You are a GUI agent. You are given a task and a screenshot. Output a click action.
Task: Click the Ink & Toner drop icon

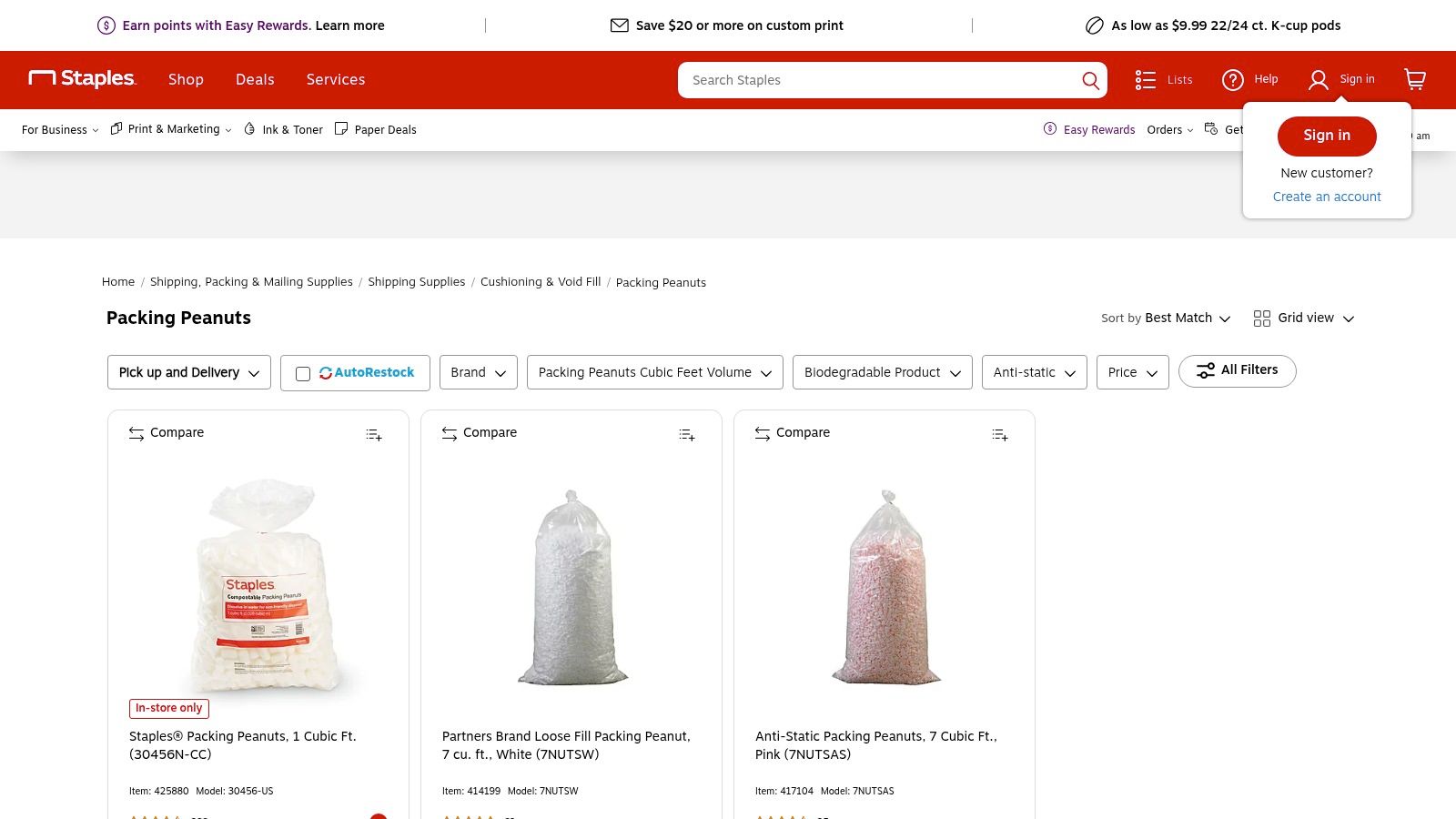pyautogui.click(x=249, y=129)
